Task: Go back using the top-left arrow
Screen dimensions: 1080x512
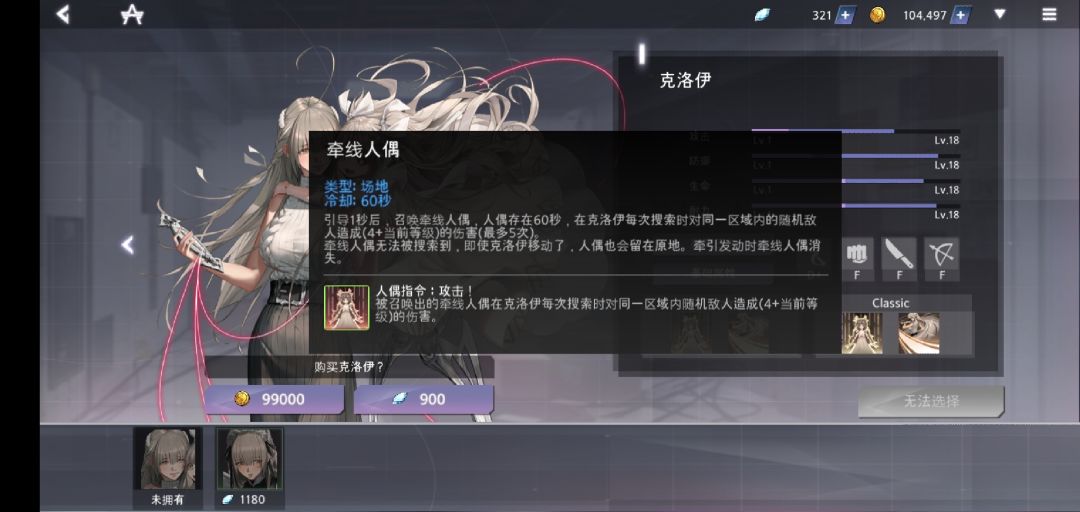Action: 63,14
